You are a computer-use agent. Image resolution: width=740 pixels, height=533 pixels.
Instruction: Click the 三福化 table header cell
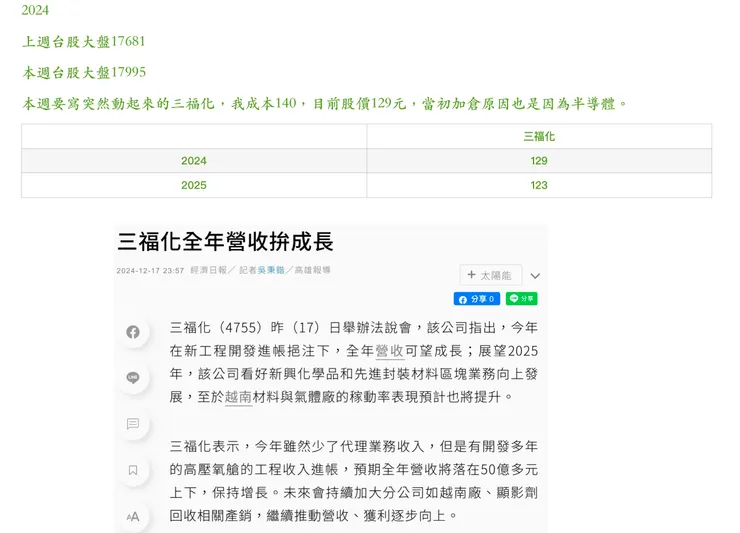(x=539, y=136)
